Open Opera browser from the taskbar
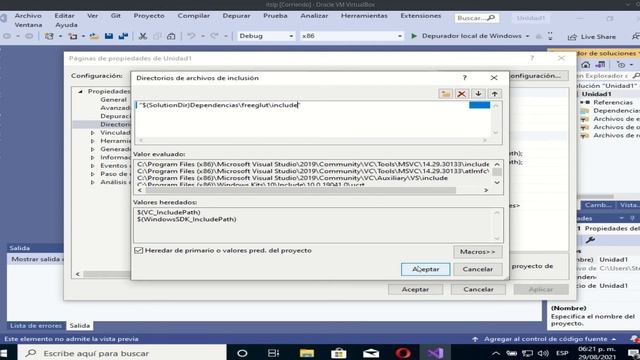 click(403, 353)
